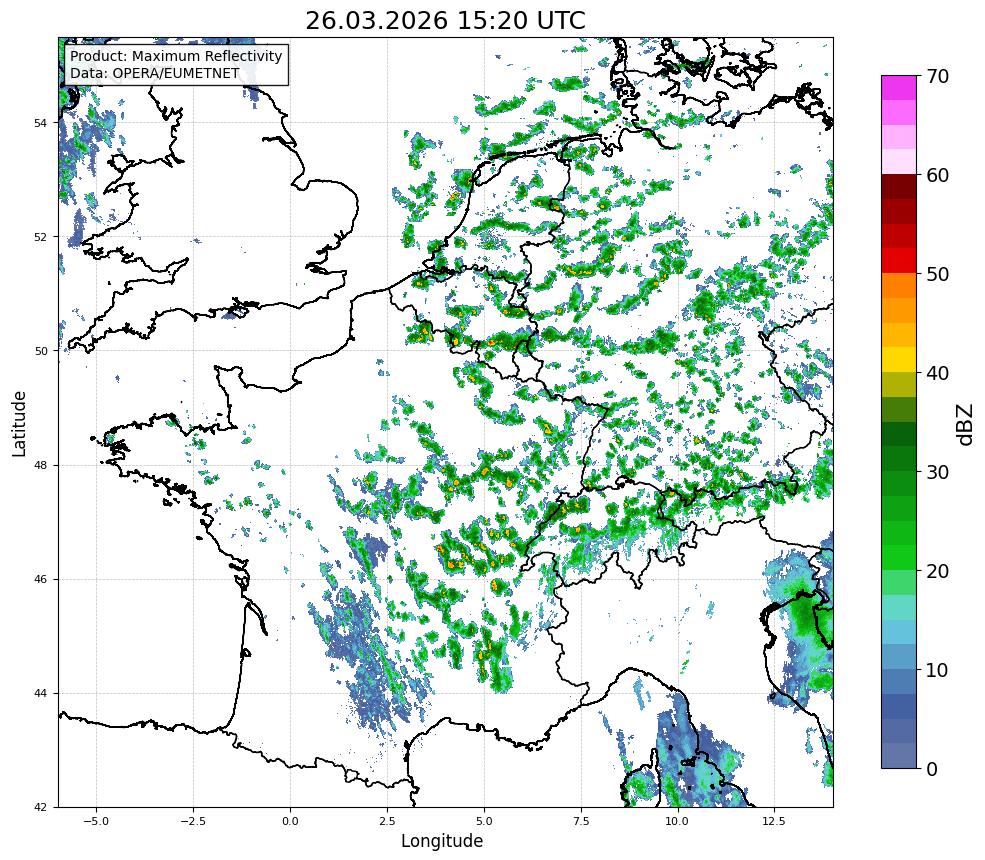Click the colorbar tick label 10
The width and height of the screenshot is (985, 860).
click(x=937, y=670)
